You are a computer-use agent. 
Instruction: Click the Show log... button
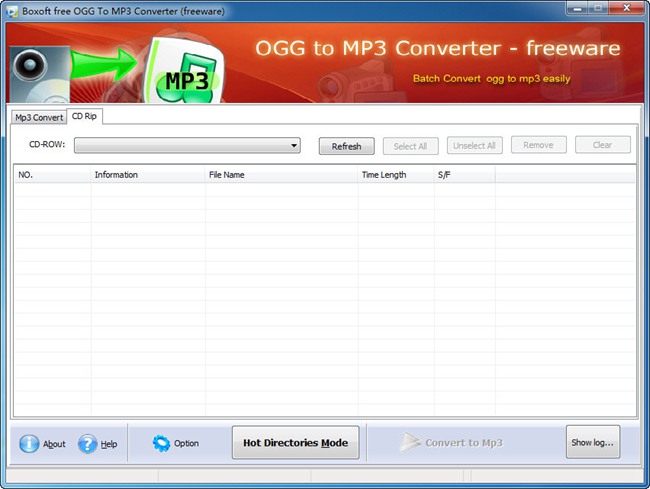pos(593,442)
